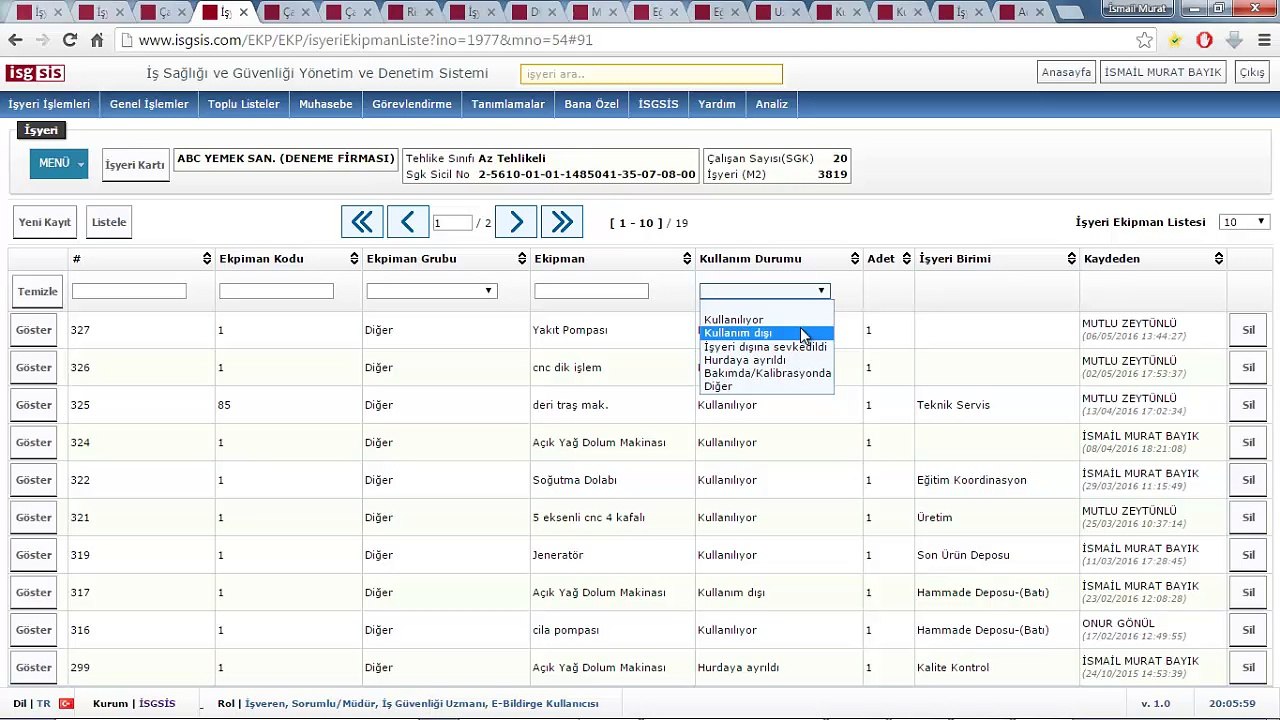Sort by Kullanım Durumu column arrows

tap(855, 259)
